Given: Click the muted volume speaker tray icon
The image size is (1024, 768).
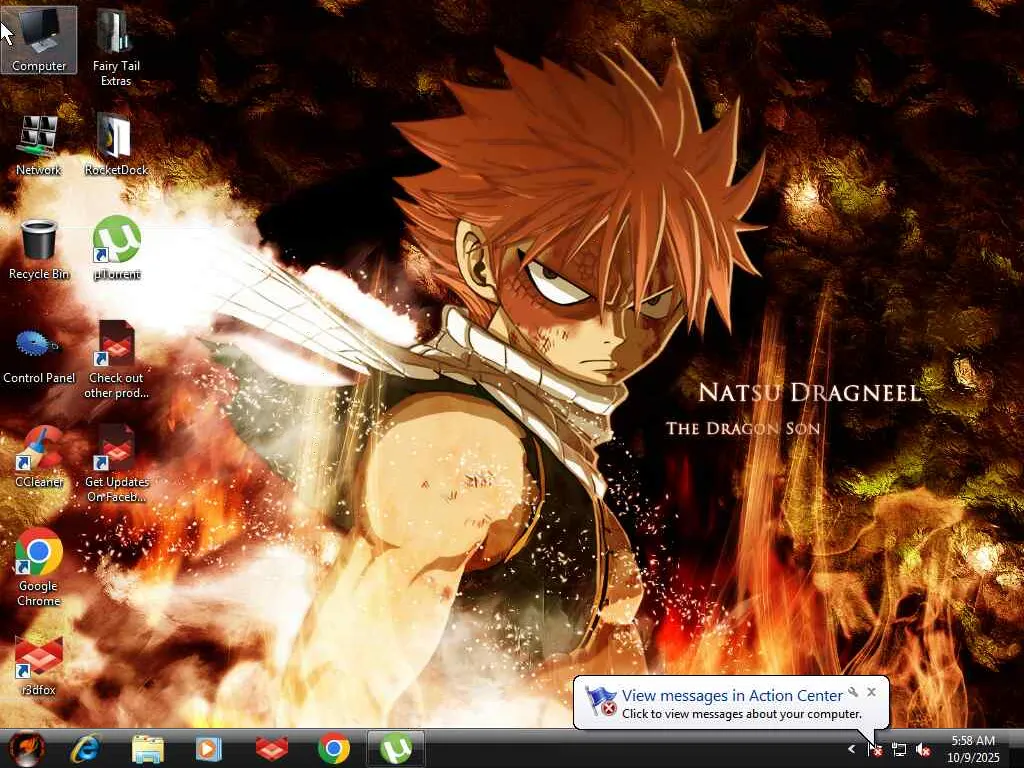Looking at the screenshot, I should 923,750.
